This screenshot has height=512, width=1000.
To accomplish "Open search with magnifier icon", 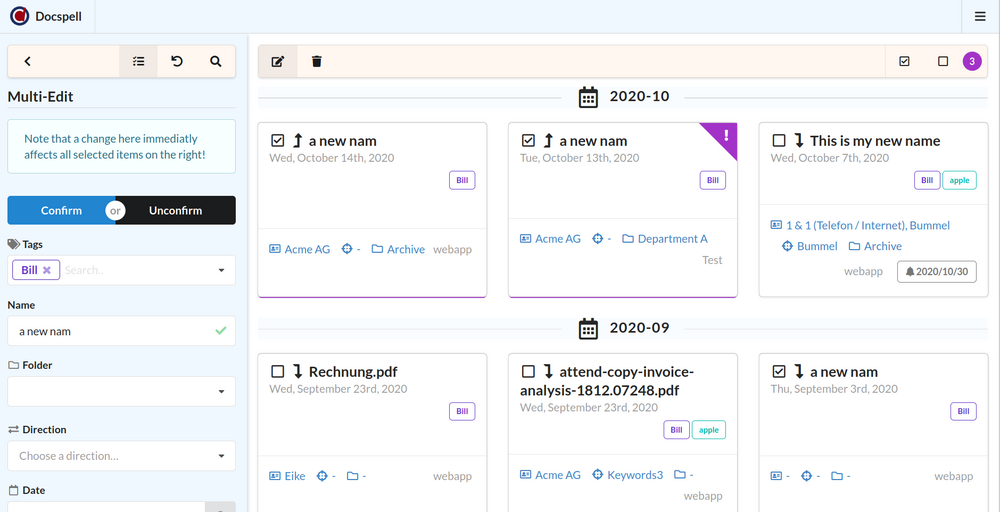I will tap(216, 61).
